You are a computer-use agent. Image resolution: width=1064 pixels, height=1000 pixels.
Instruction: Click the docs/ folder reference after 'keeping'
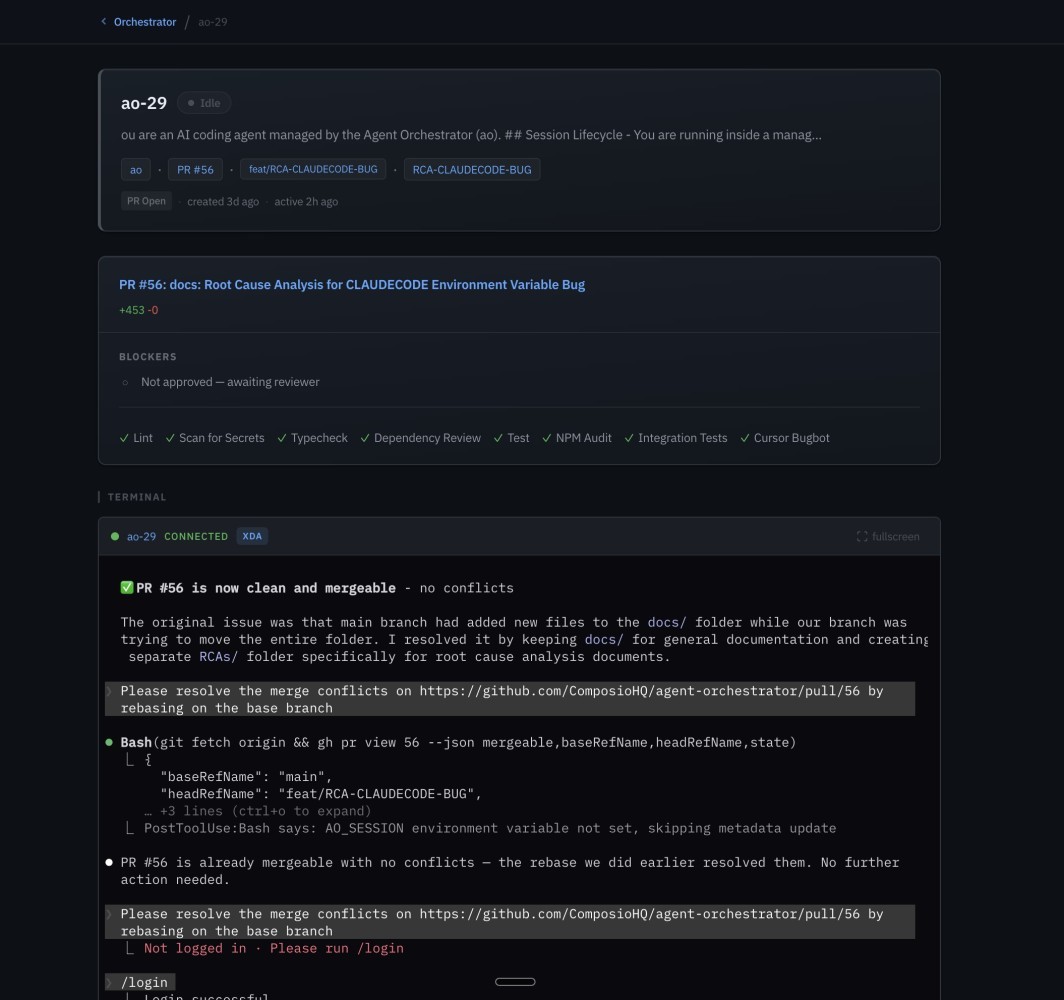604,640
